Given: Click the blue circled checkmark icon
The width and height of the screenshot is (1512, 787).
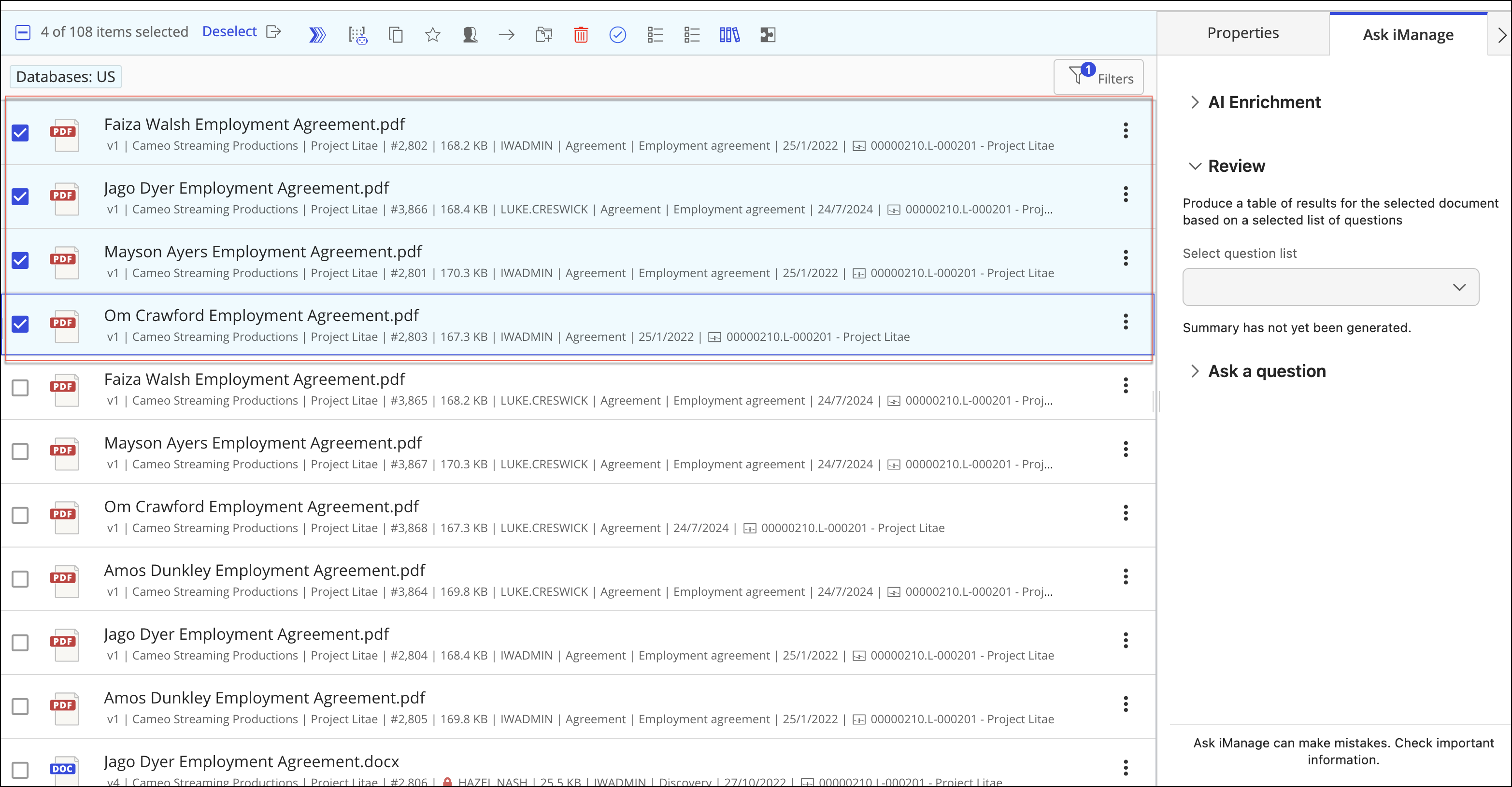Looking at the screenshot, I should (x=617, y=35).
